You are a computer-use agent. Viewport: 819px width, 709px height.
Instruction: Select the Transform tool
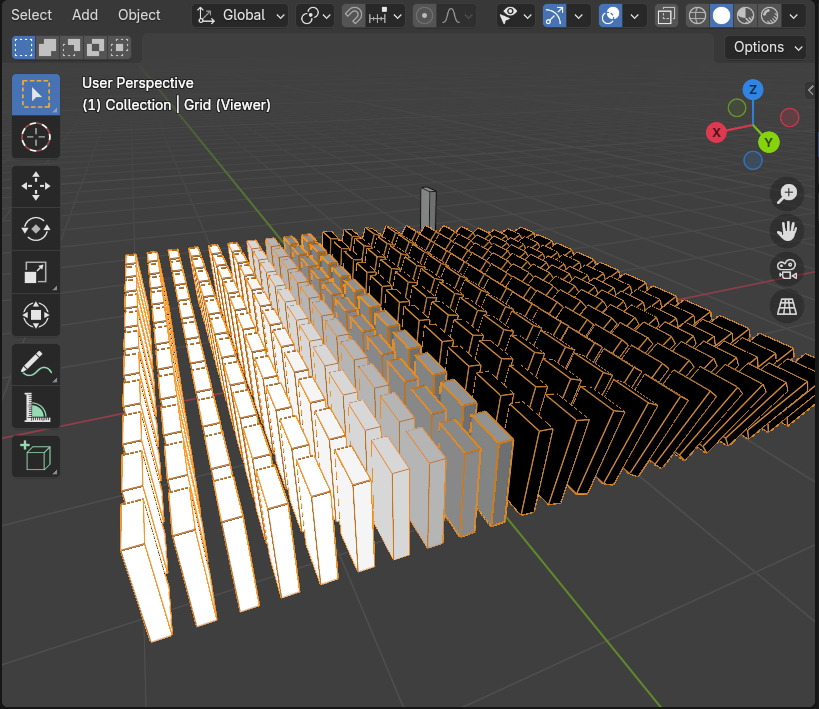click(x=36, y=315)
